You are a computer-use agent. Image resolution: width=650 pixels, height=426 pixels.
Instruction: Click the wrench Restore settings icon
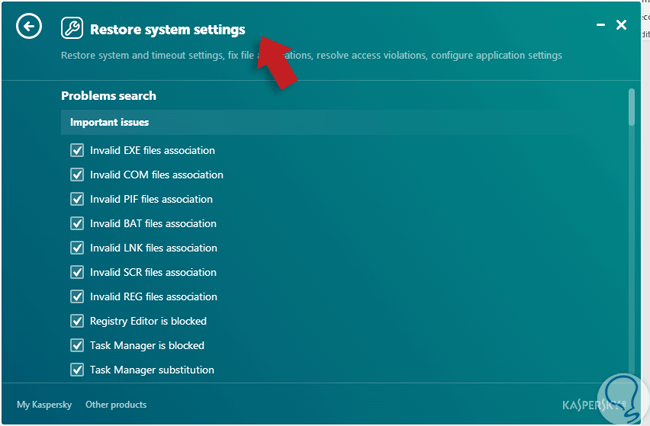(x=71, y=28)
